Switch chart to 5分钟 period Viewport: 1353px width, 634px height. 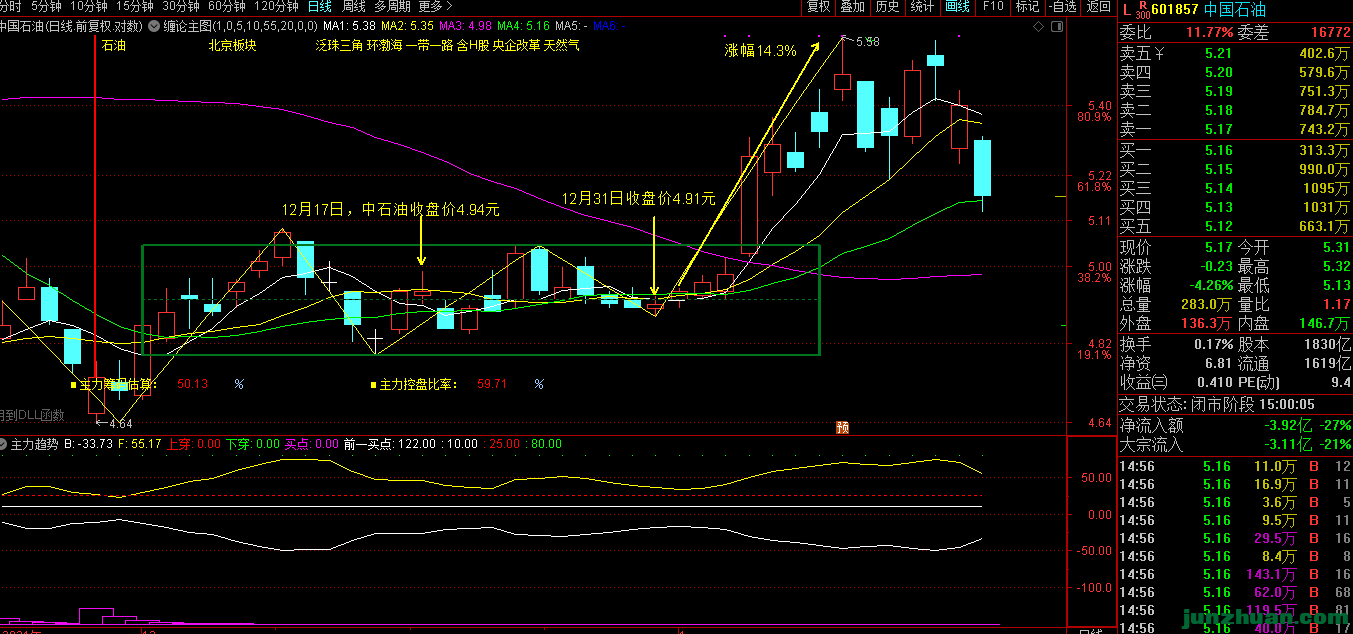(x=46, y=6)
